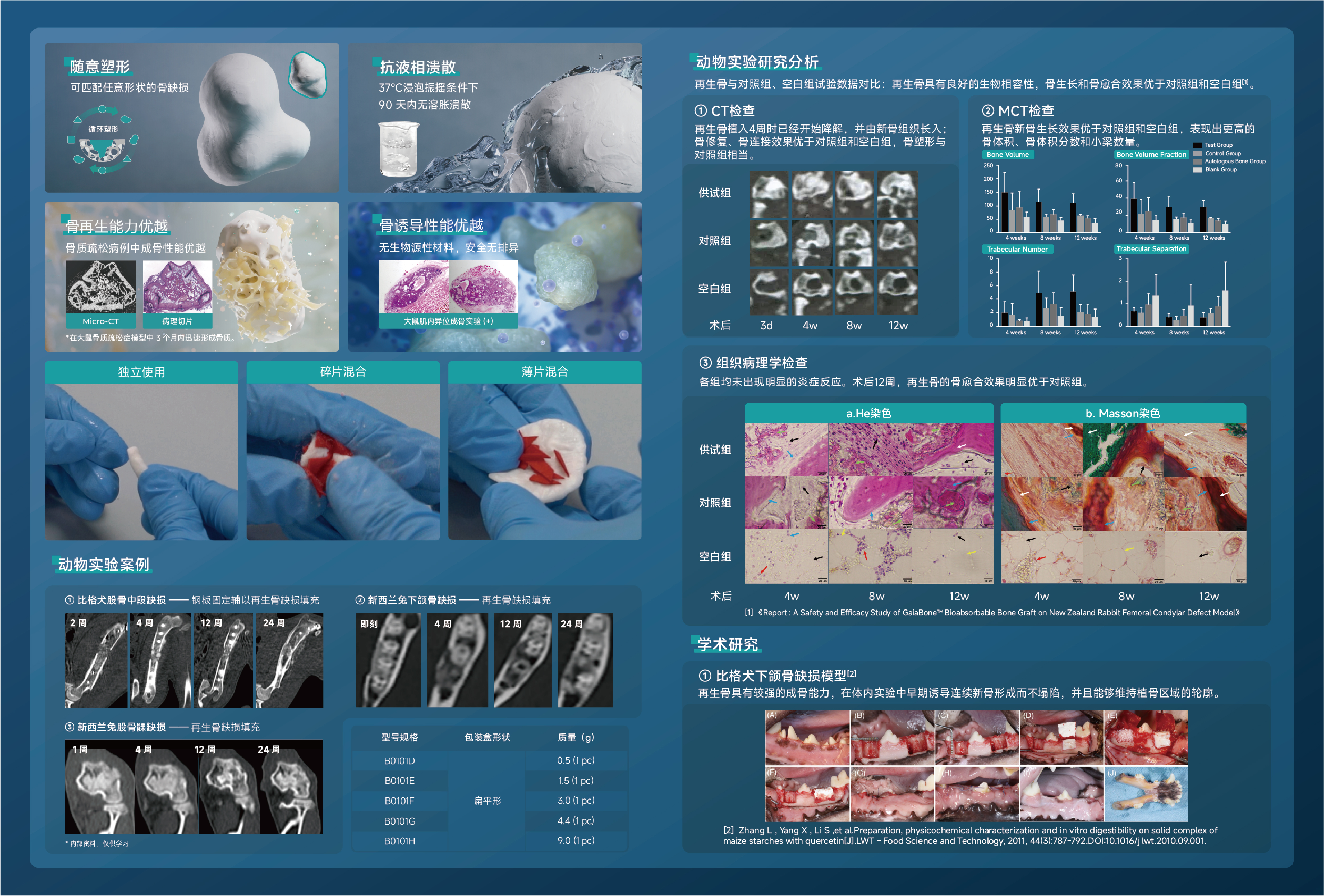Select the 动物实验研究分析 heading

(757, 62)
